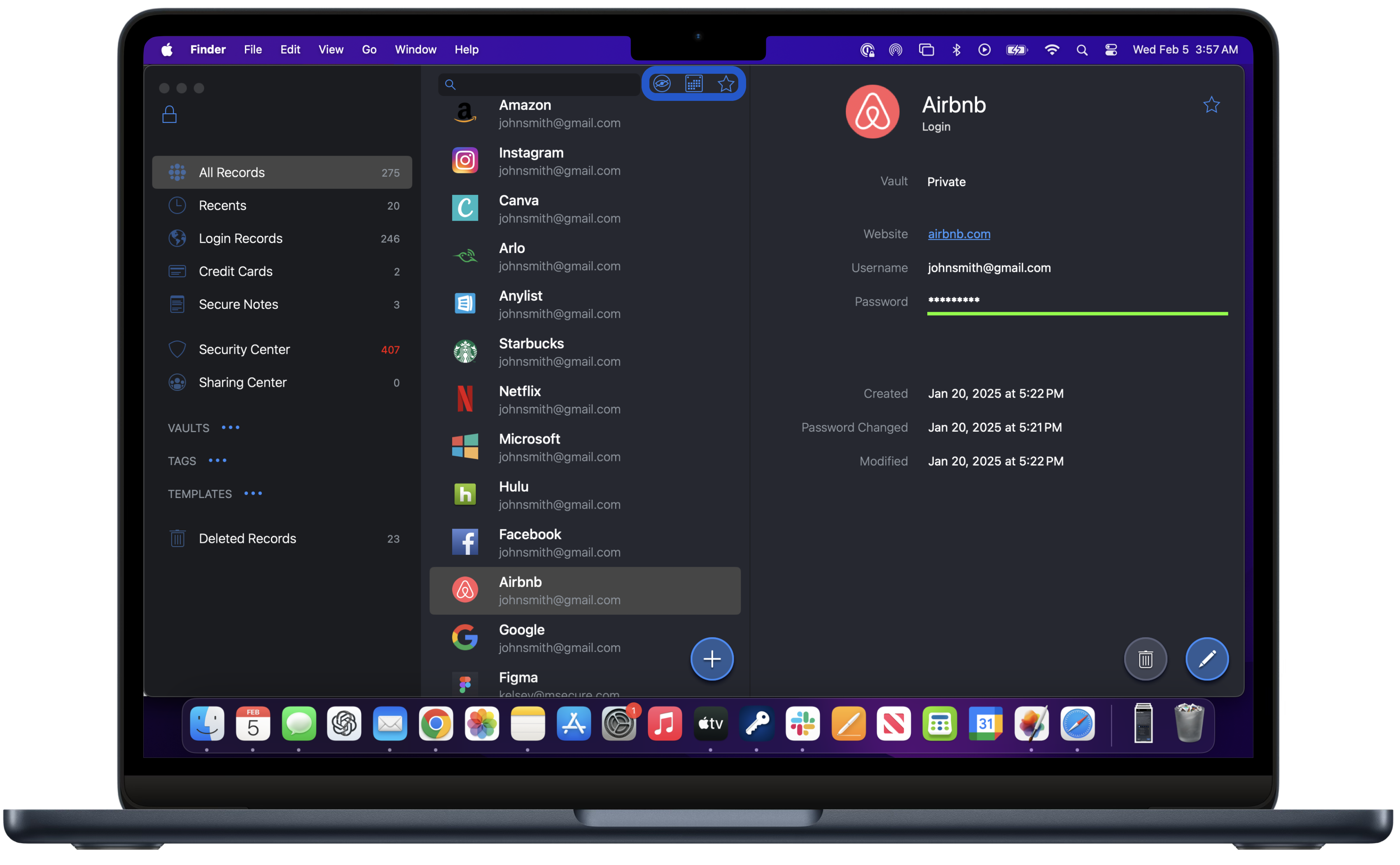Click the pencil edit button for Airbnb
Image resolution: width=1400 pixels, height=865 pixels.
coord(1207,659)
